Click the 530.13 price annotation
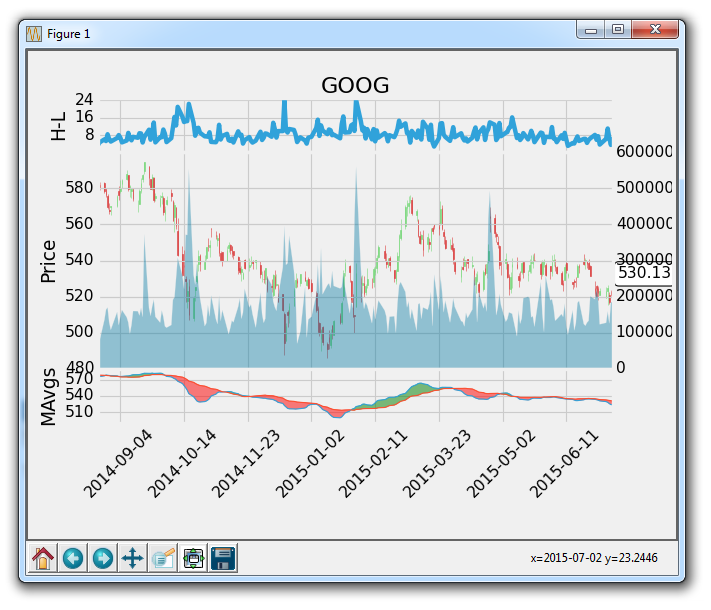The height and width of the screenshot is (610, 711). pyautogui.click(x=643, y=272)
